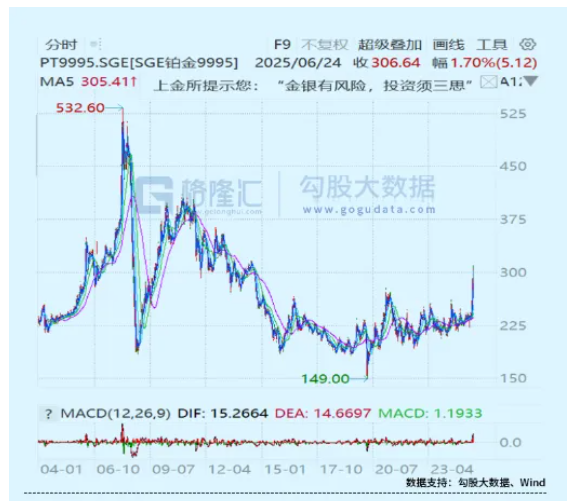
Task: Click the 06-10 date axis label
Action: pyautogui.click(x=118, y=469)
